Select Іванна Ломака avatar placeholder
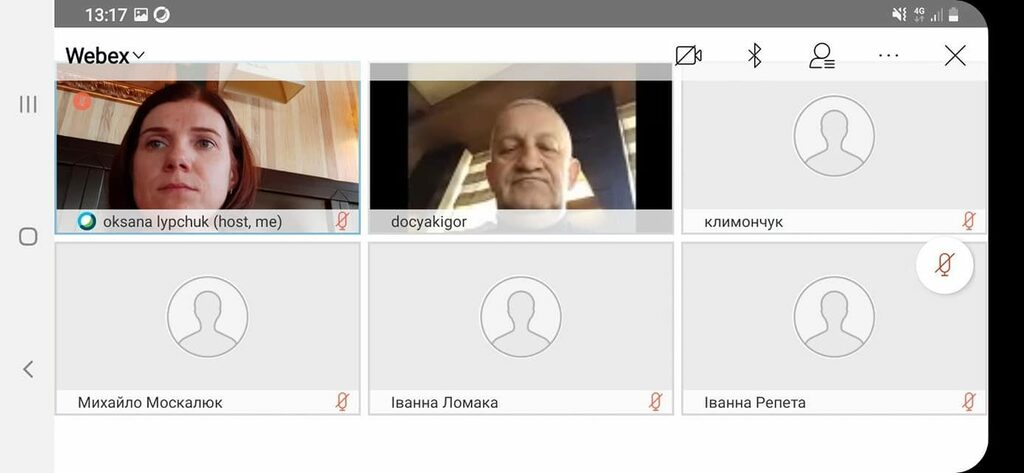Image resolution: width=1024 pixels, height=473 pixels. click(520, 317)
